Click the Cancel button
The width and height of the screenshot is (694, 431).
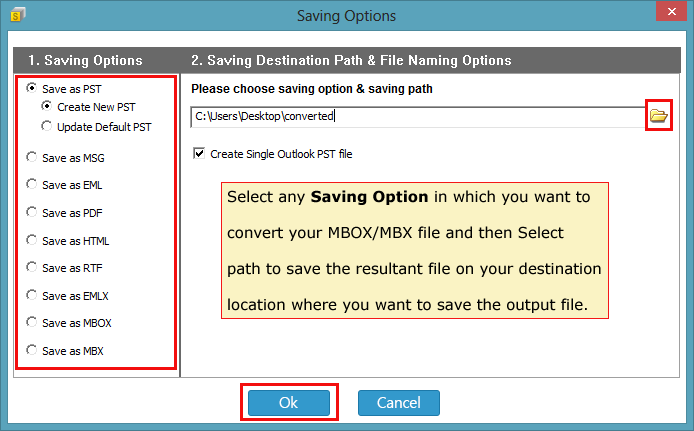click(x=399, y=403)
